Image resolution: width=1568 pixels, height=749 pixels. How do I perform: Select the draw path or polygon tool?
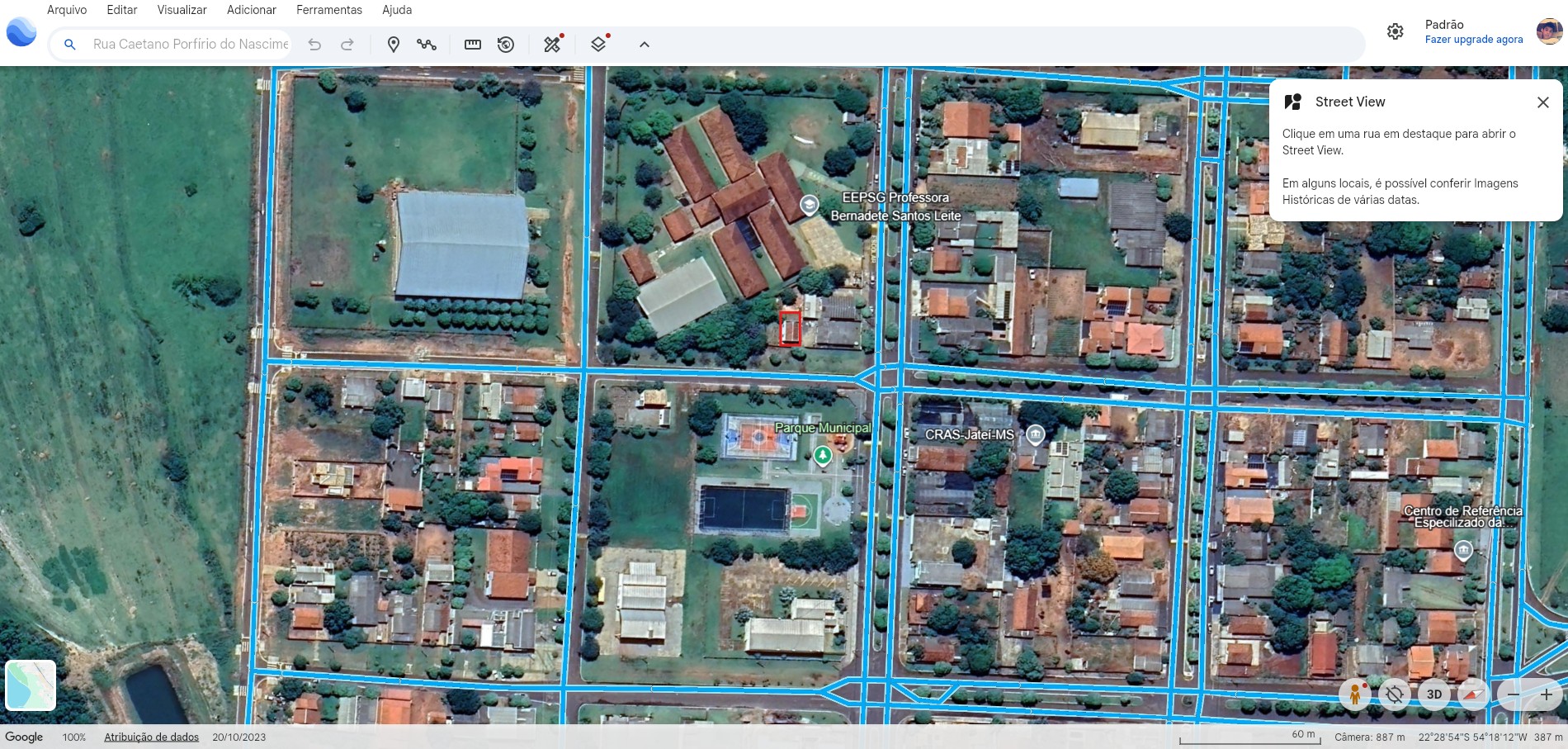tap(427, 45)
